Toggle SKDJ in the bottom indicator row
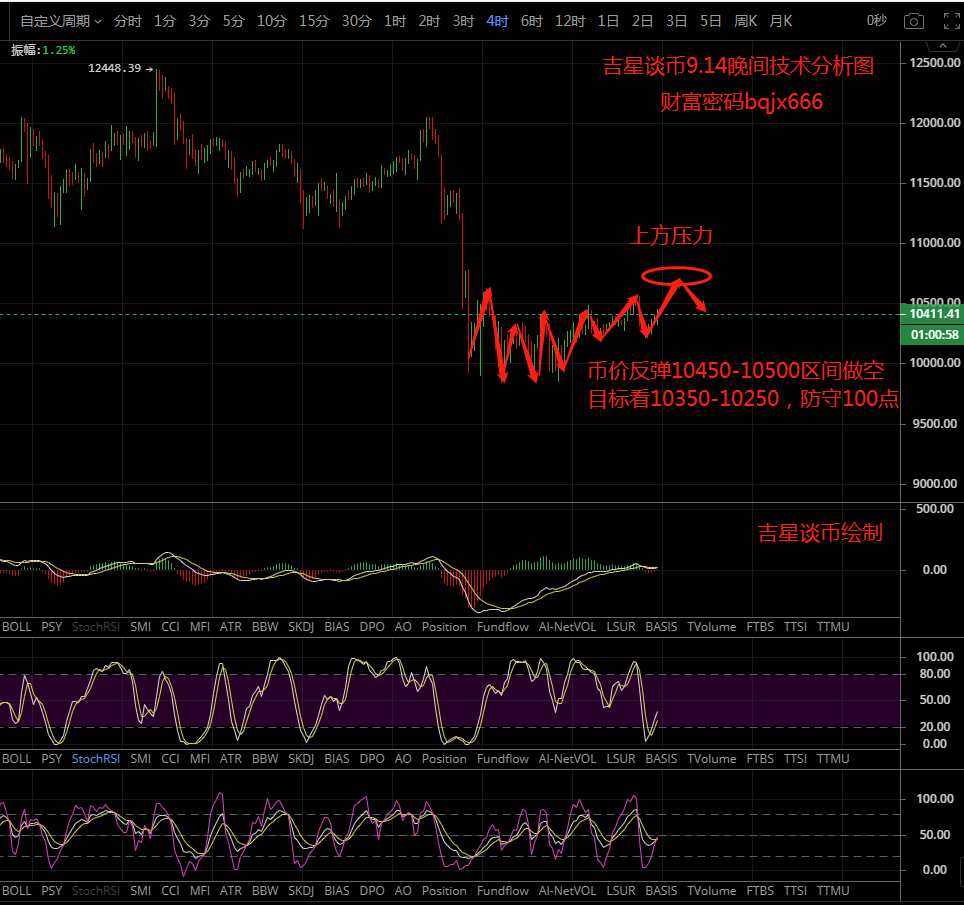The image size is (964, 905). [x=300, y=891]
